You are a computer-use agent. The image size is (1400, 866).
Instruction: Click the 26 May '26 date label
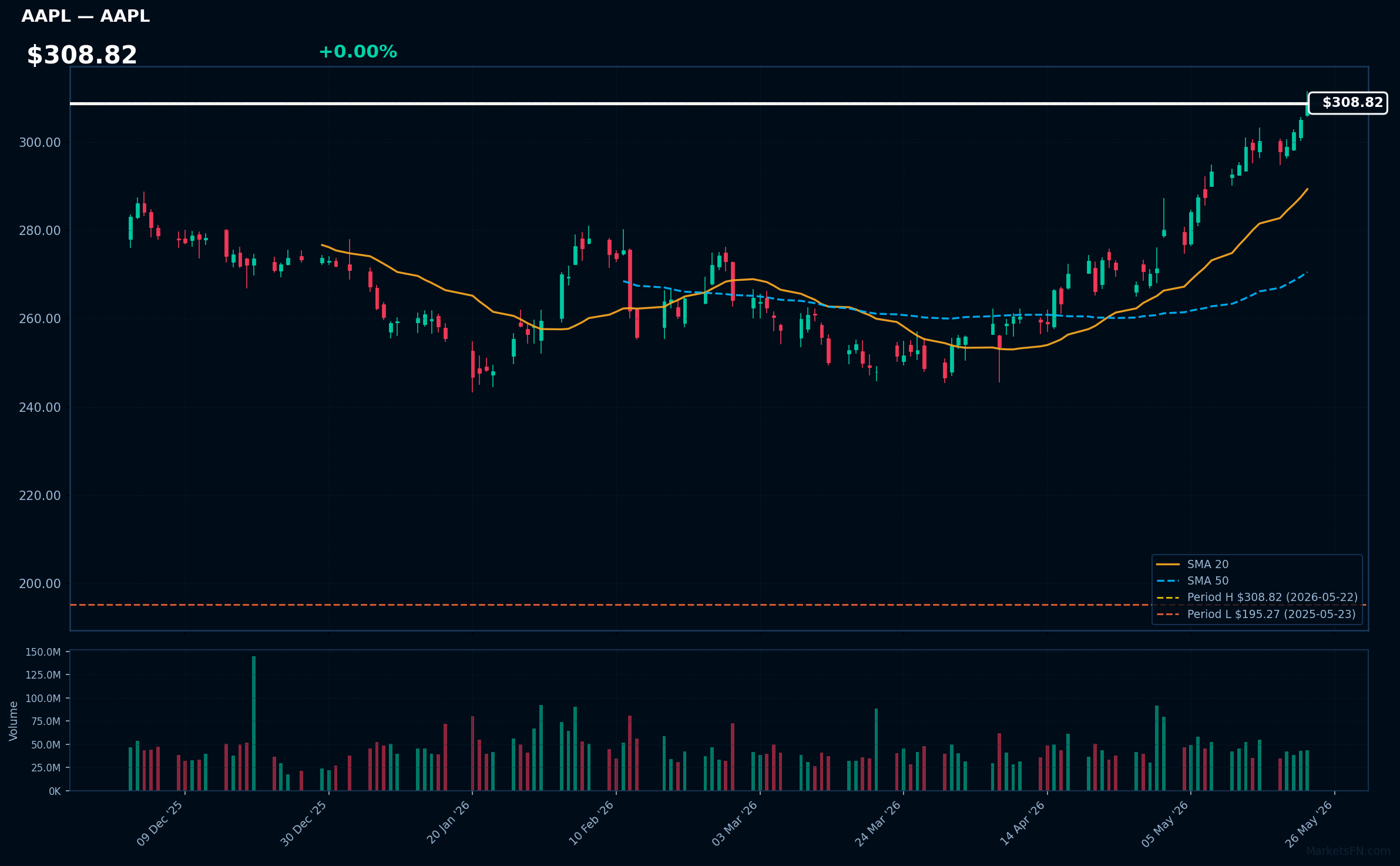click(x=1309, y=824)
